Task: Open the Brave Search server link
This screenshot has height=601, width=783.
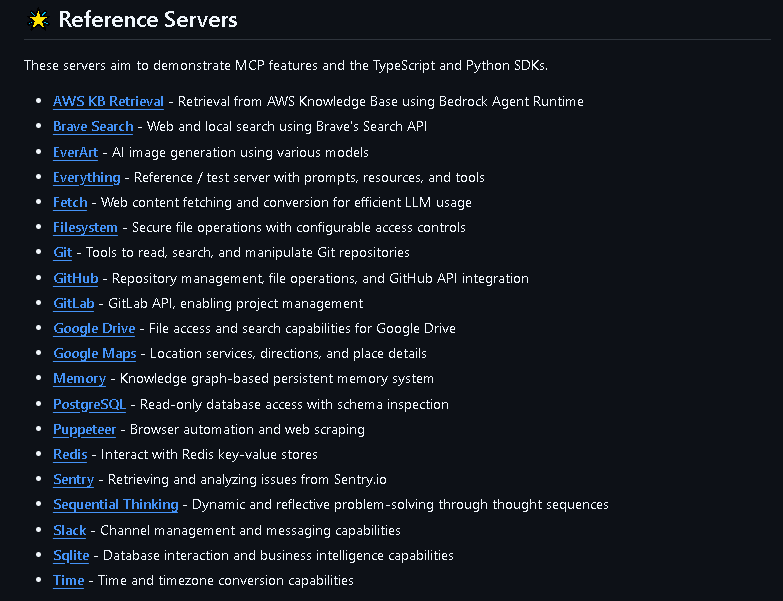Action: (93, 126)
